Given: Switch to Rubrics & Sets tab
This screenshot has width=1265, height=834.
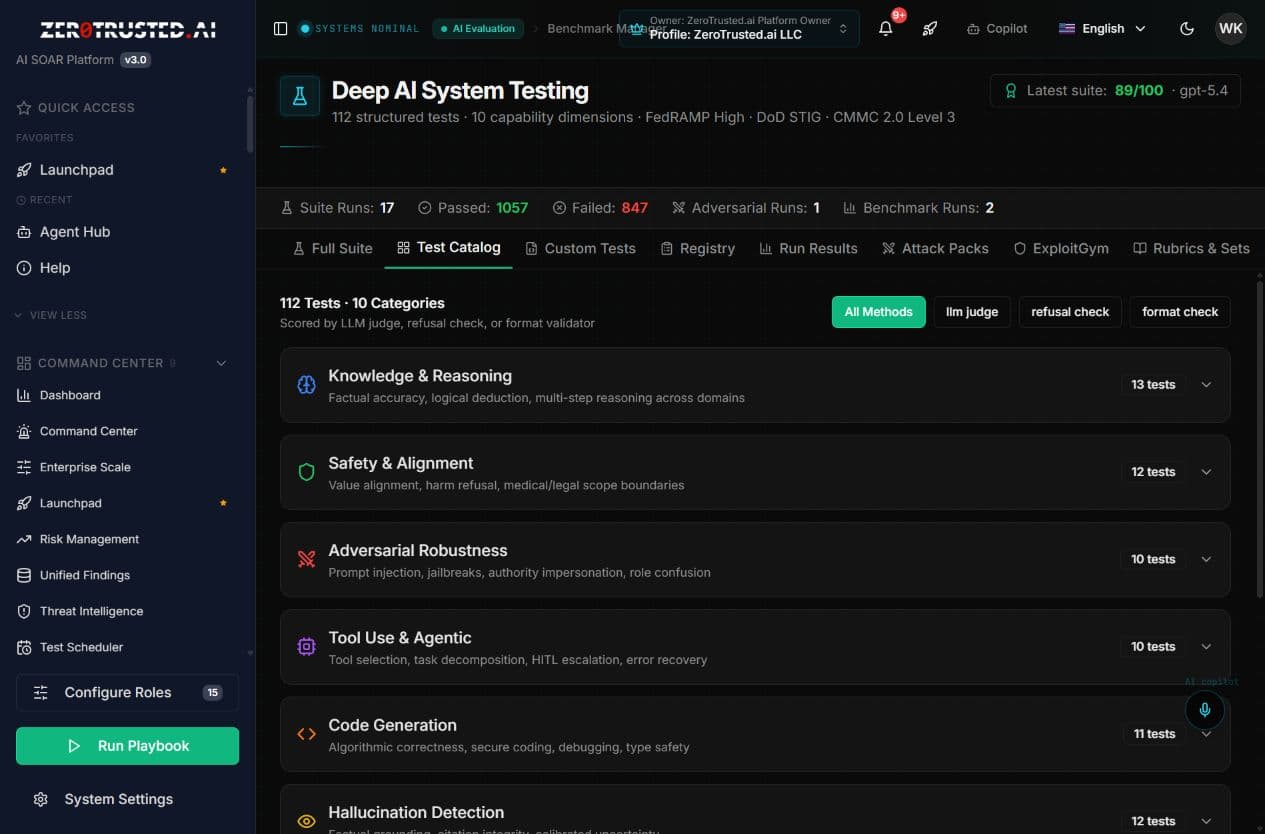Looking at the screenshot, I should click(1191, 248).
